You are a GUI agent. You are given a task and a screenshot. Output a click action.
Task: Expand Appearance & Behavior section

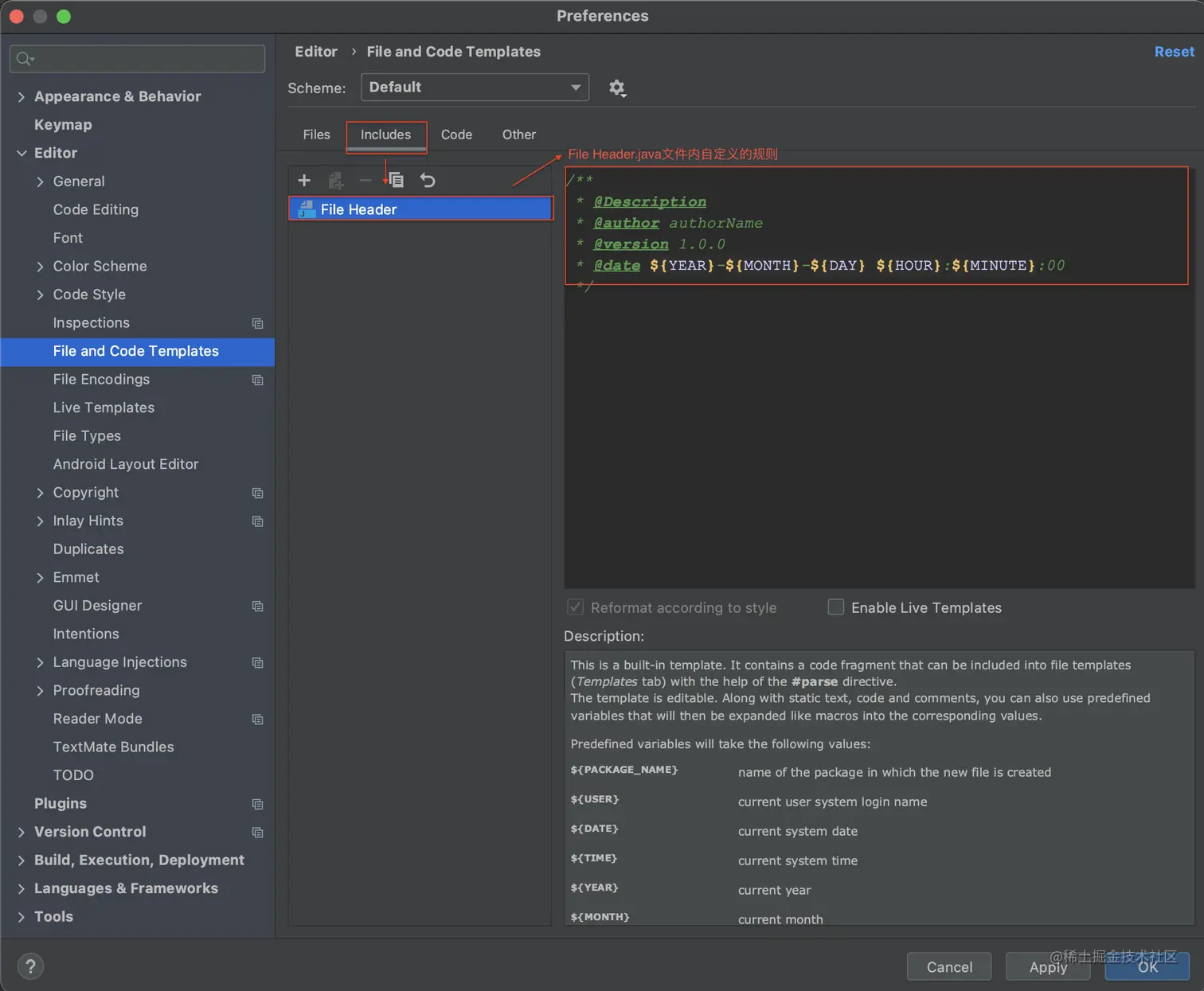(21, 96)
